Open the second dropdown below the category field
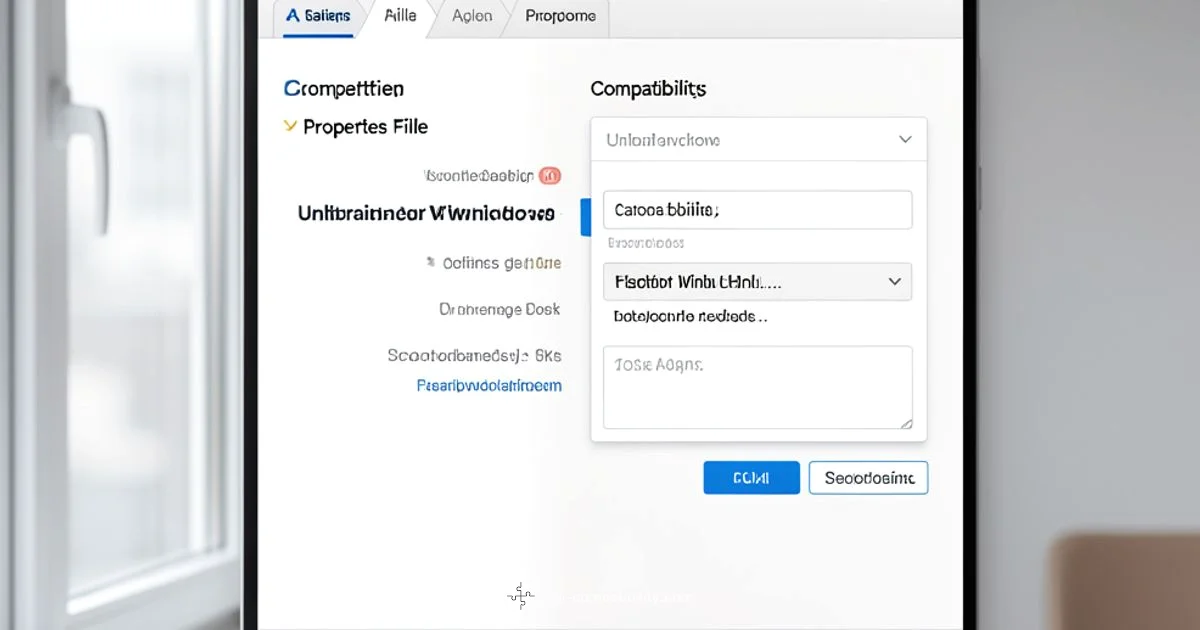 click(x=757, y=282)
